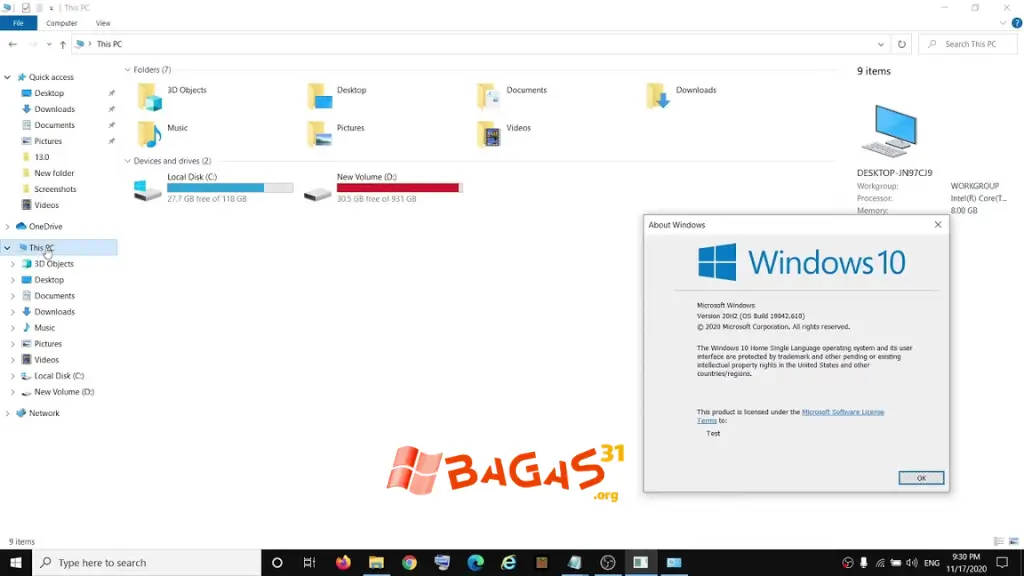Click the New Volume (D:) capacity bar
Image resolution: width=1024 pixels, height=576 pixels.
coord(397,187)
